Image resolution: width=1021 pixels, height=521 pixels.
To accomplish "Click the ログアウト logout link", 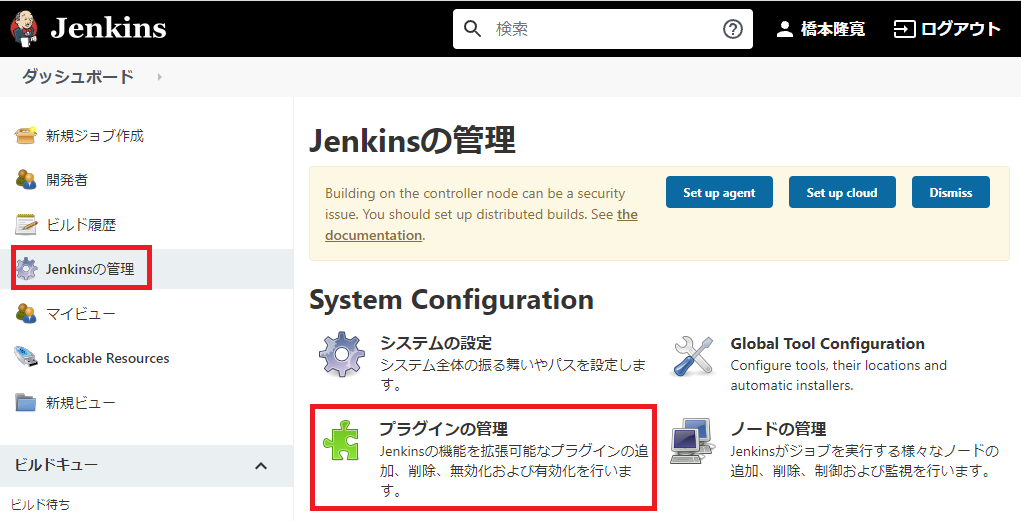I will pos(947,29).
